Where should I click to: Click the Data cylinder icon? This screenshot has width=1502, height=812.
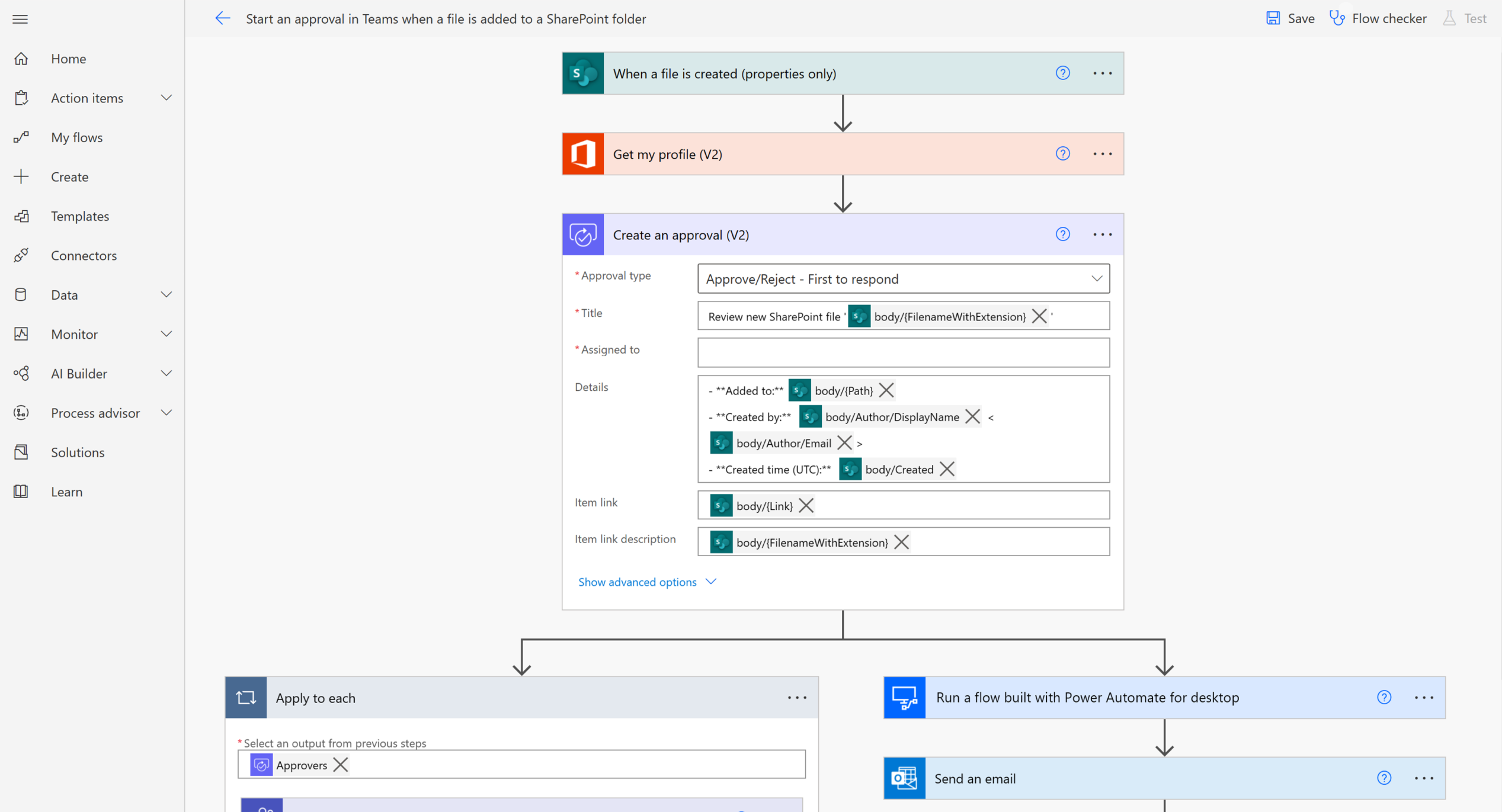click(21, 295)
